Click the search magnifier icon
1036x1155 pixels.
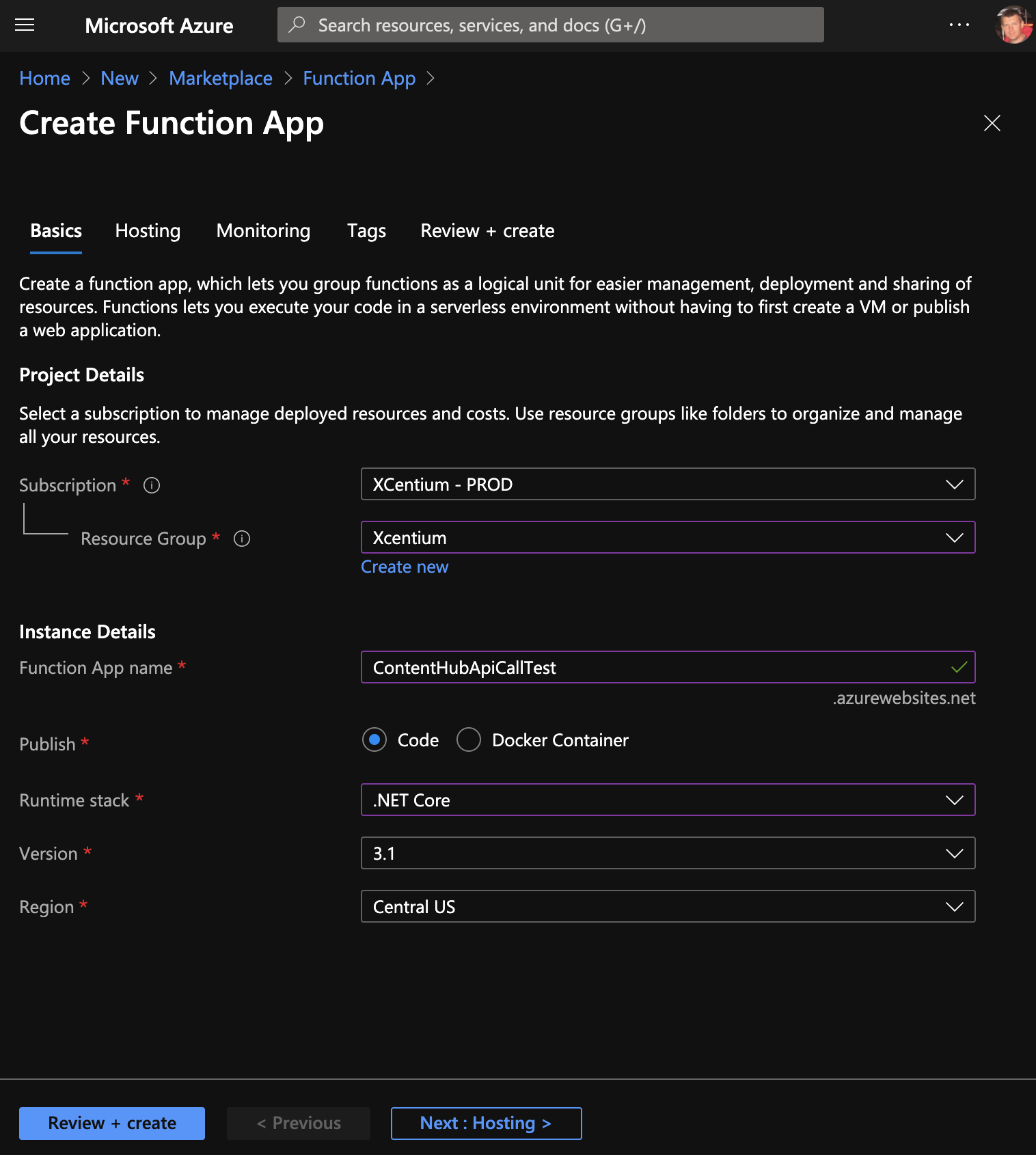click(x=297, y=25)
